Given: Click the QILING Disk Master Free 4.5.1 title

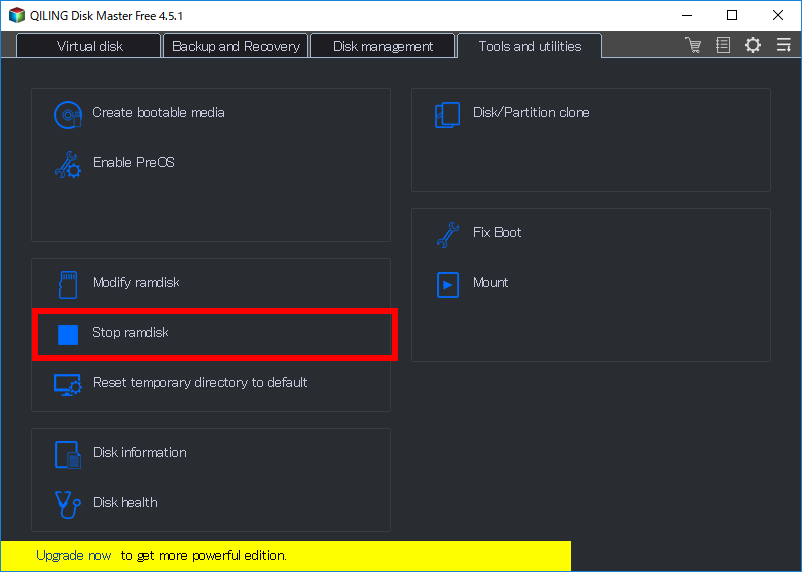Looking at the screenshot, I should [x=106, y=16].
